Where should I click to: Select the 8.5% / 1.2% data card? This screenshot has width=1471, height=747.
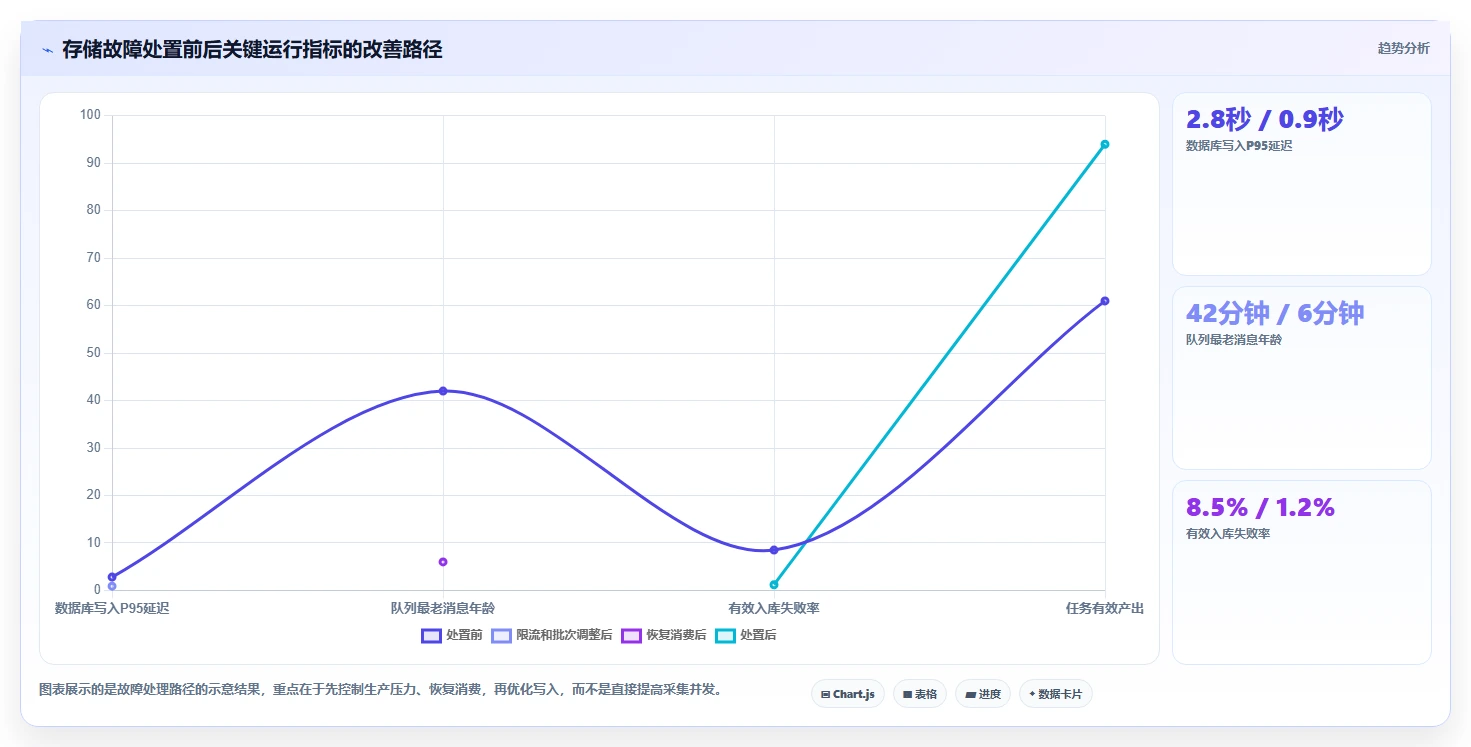[x=1302, y=572]
